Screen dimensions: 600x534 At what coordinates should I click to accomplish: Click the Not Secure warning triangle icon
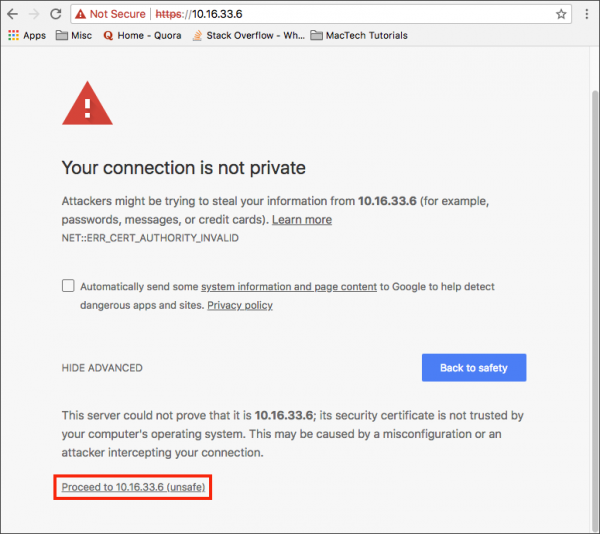pos(80,14)
